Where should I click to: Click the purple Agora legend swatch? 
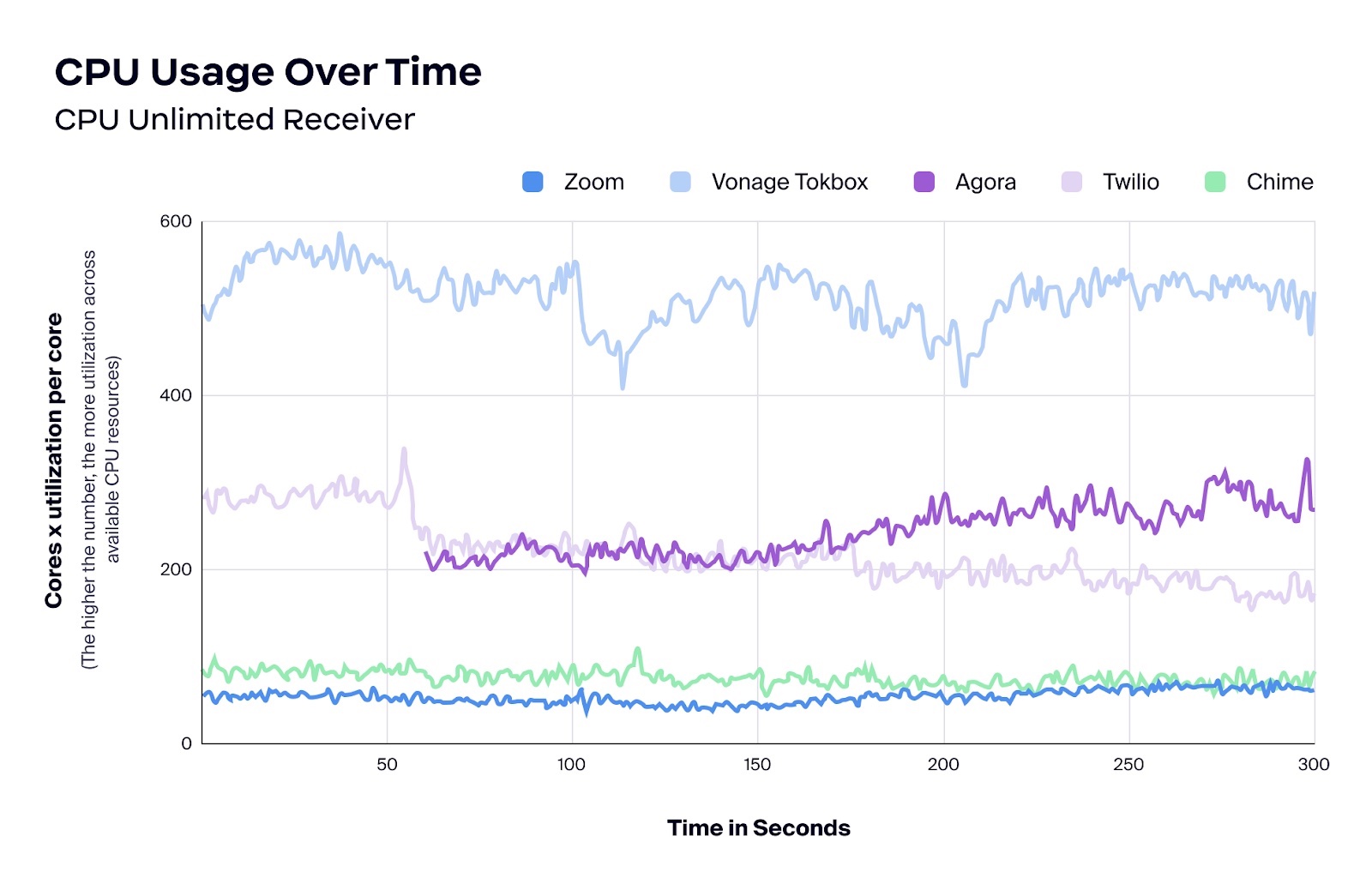pyautogui.click(x=924, y=182)
